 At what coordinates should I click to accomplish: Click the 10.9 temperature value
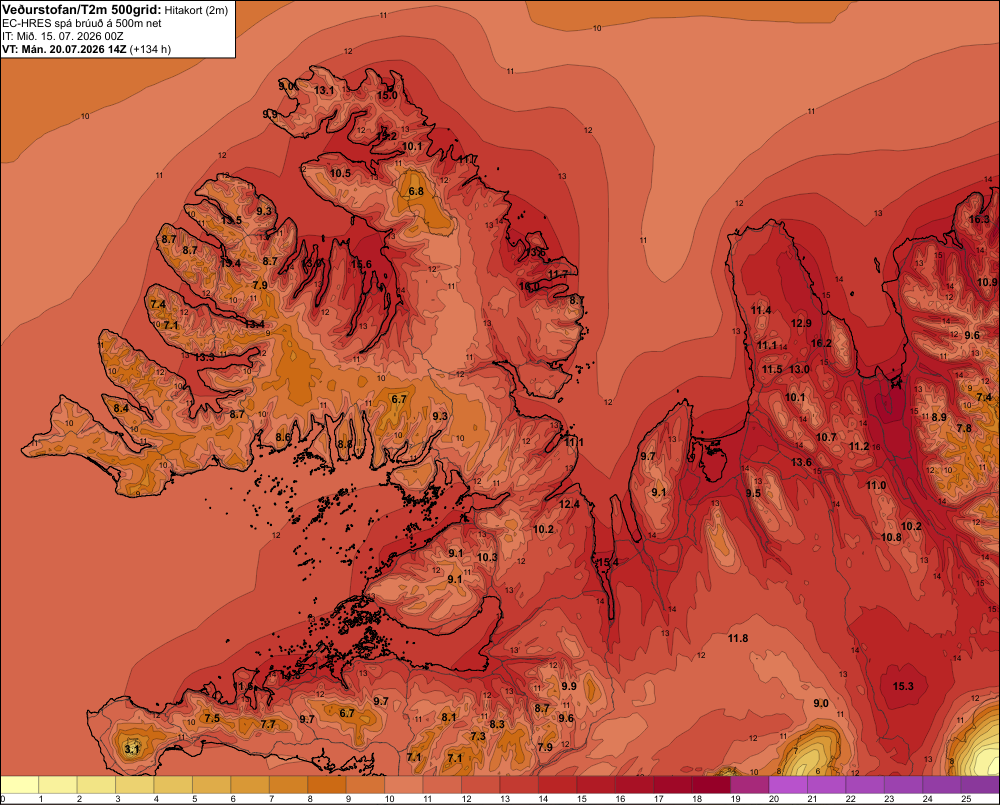pyautogui.click(x=987, y=282)
